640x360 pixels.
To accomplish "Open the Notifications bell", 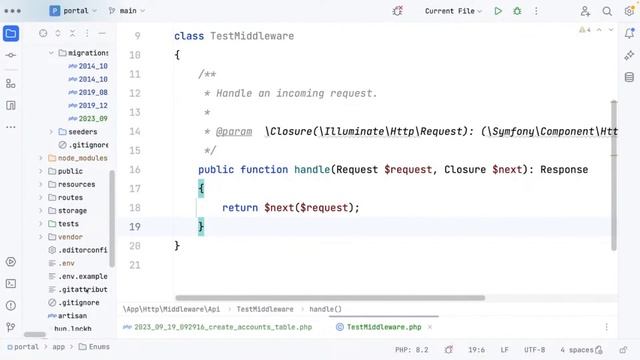I will pos(629,33).
